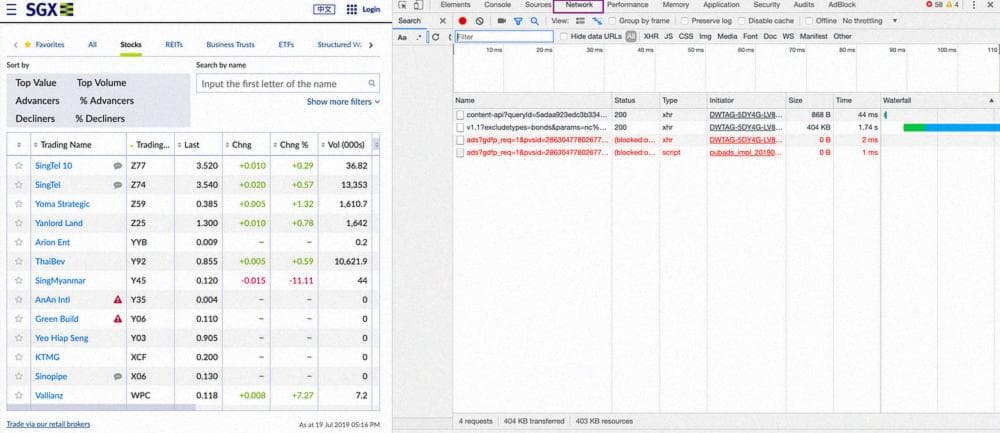Star SingTel 10 as a favorite
Viewport: 1000px width, 433px height.
(18, 165)
